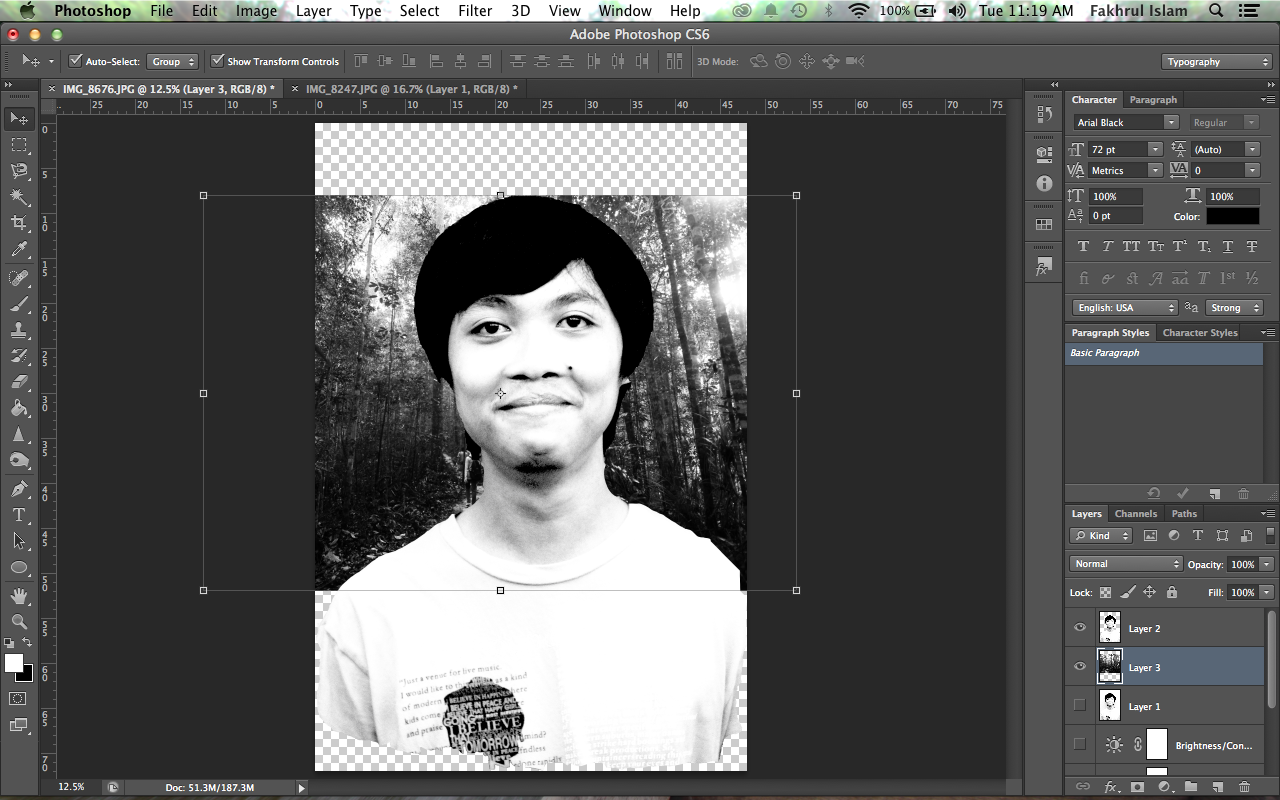Lock transparent pixels of layer
Image resolution: width=1280 pixels, height=800 pixels.
[x=1105, y=592]
